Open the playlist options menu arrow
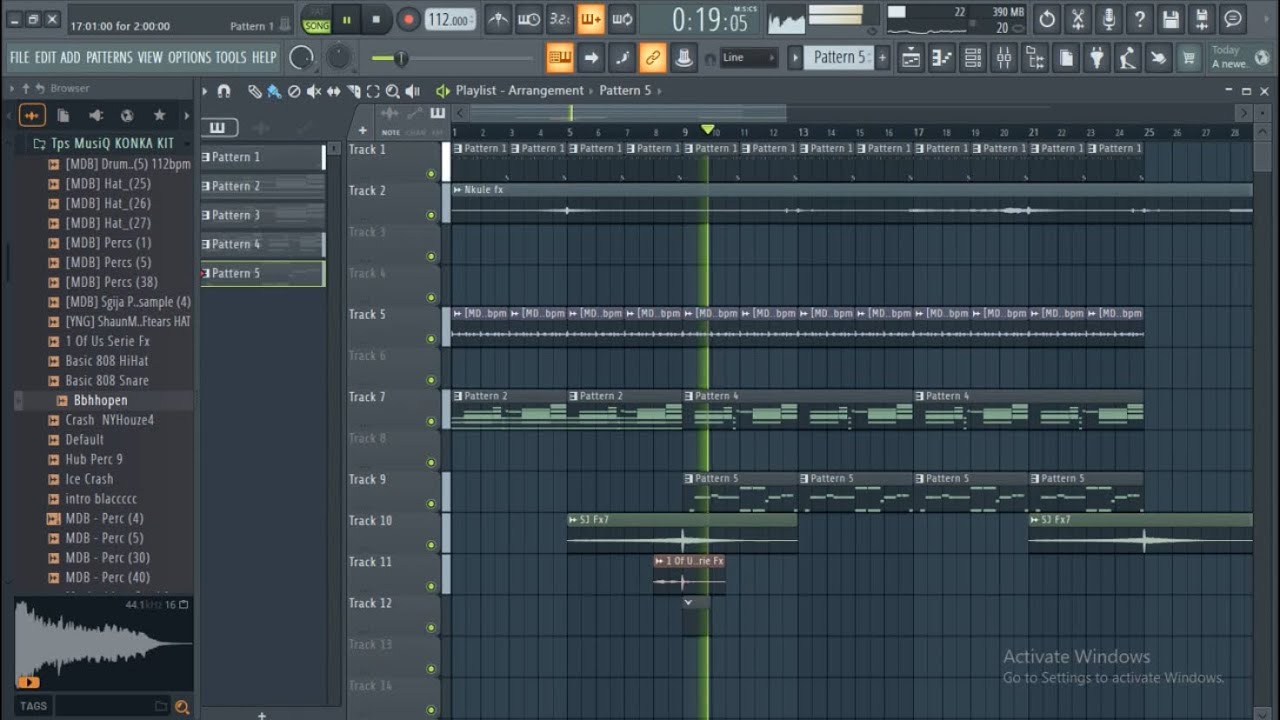Image resolution: width=1280 pixels, height=720 pixels. [205, 91]
